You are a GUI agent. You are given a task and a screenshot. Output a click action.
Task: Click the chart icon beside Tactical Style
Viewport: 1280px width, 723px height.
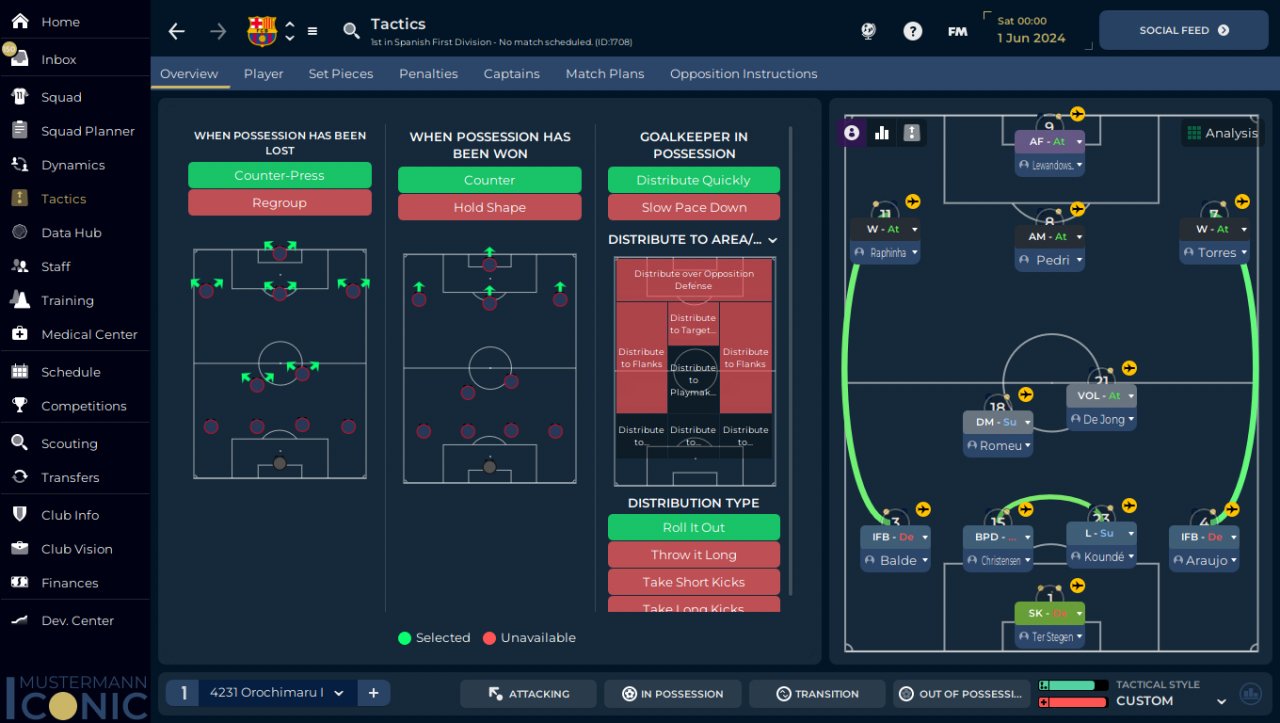[x=1250, y=693]
